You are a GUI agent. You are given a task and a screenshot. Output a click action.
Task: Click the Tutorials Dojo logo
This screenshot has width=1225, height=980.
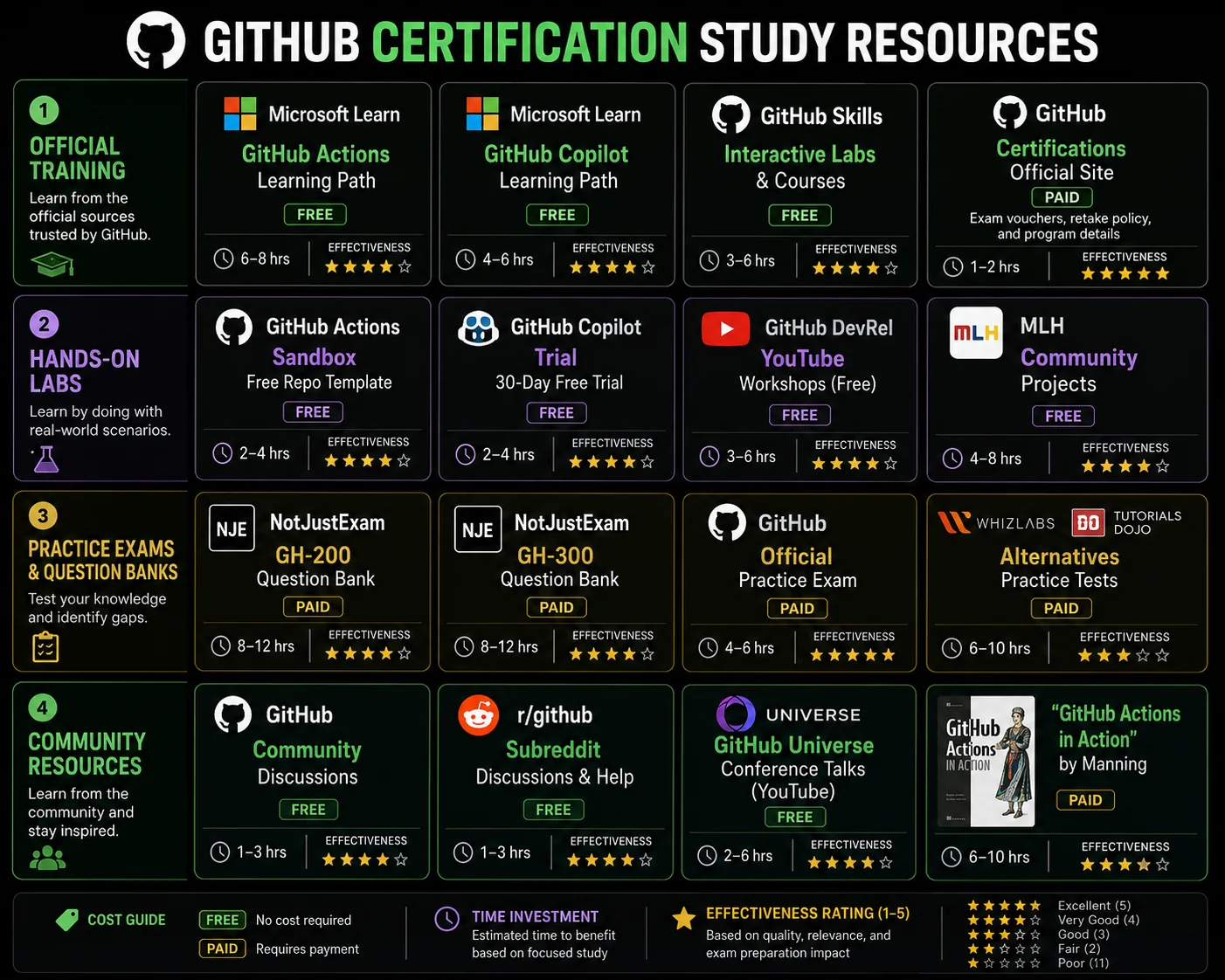point(1126,522)
